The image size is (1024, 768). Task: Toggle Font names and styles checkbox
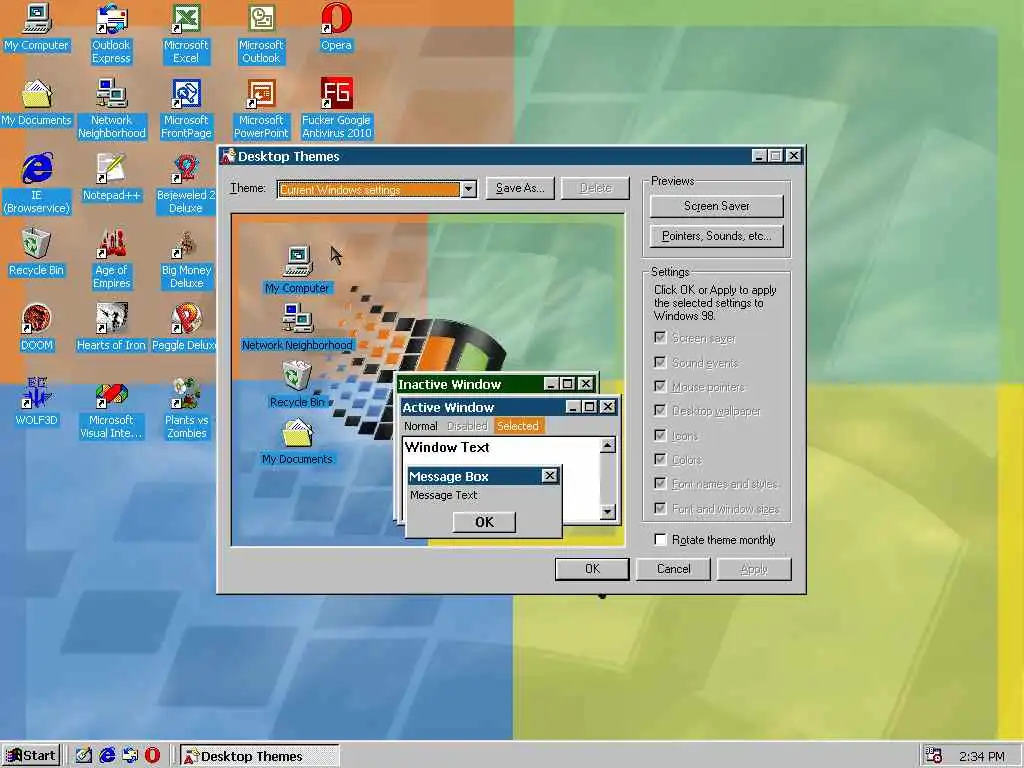[x=660, y=483]
